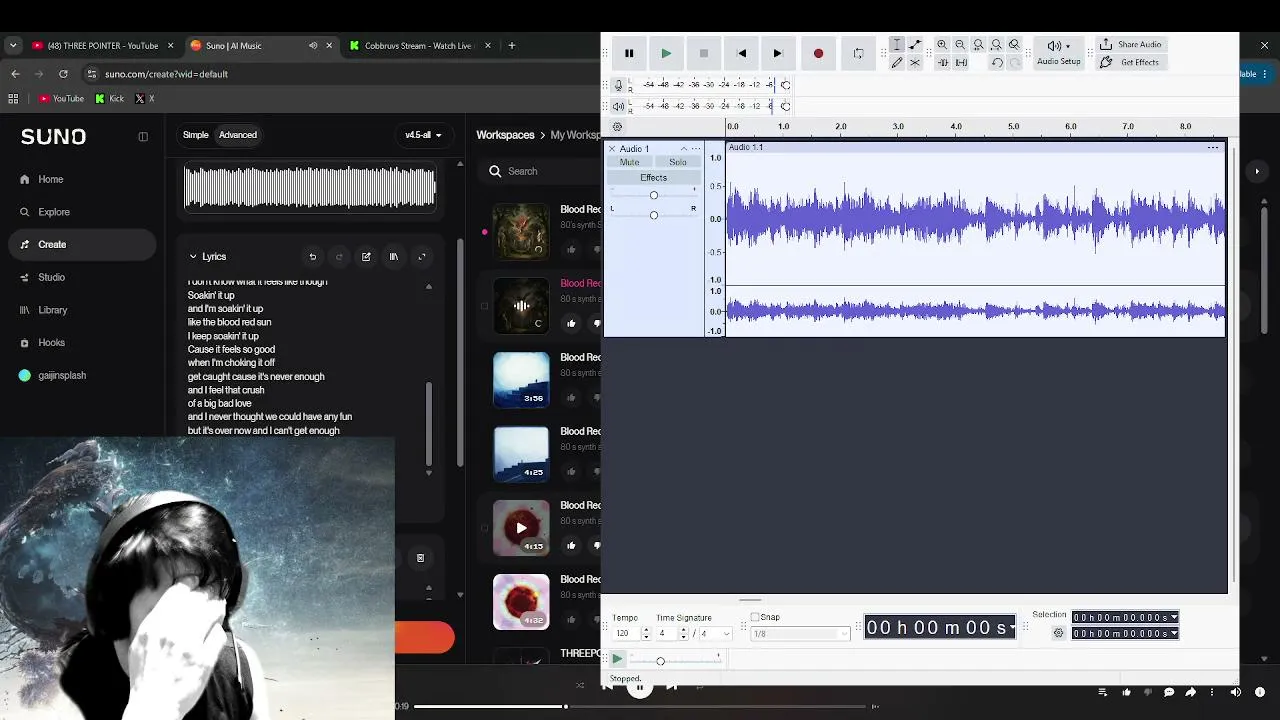Click Trim audio outside selection icon
The width and height of the screenshot is (1280, 720).
(x=942, y=63)
